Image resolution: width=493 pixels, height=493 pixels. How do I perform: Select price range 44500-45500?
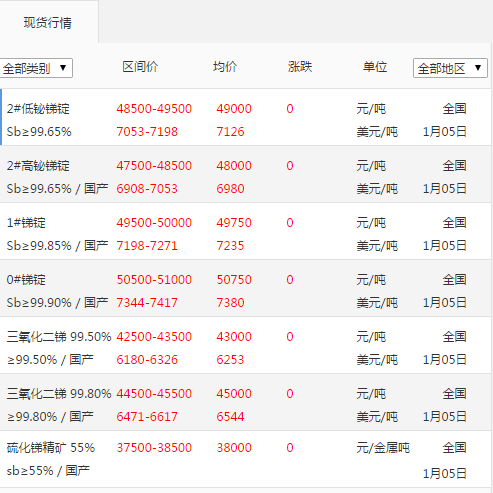154,394
